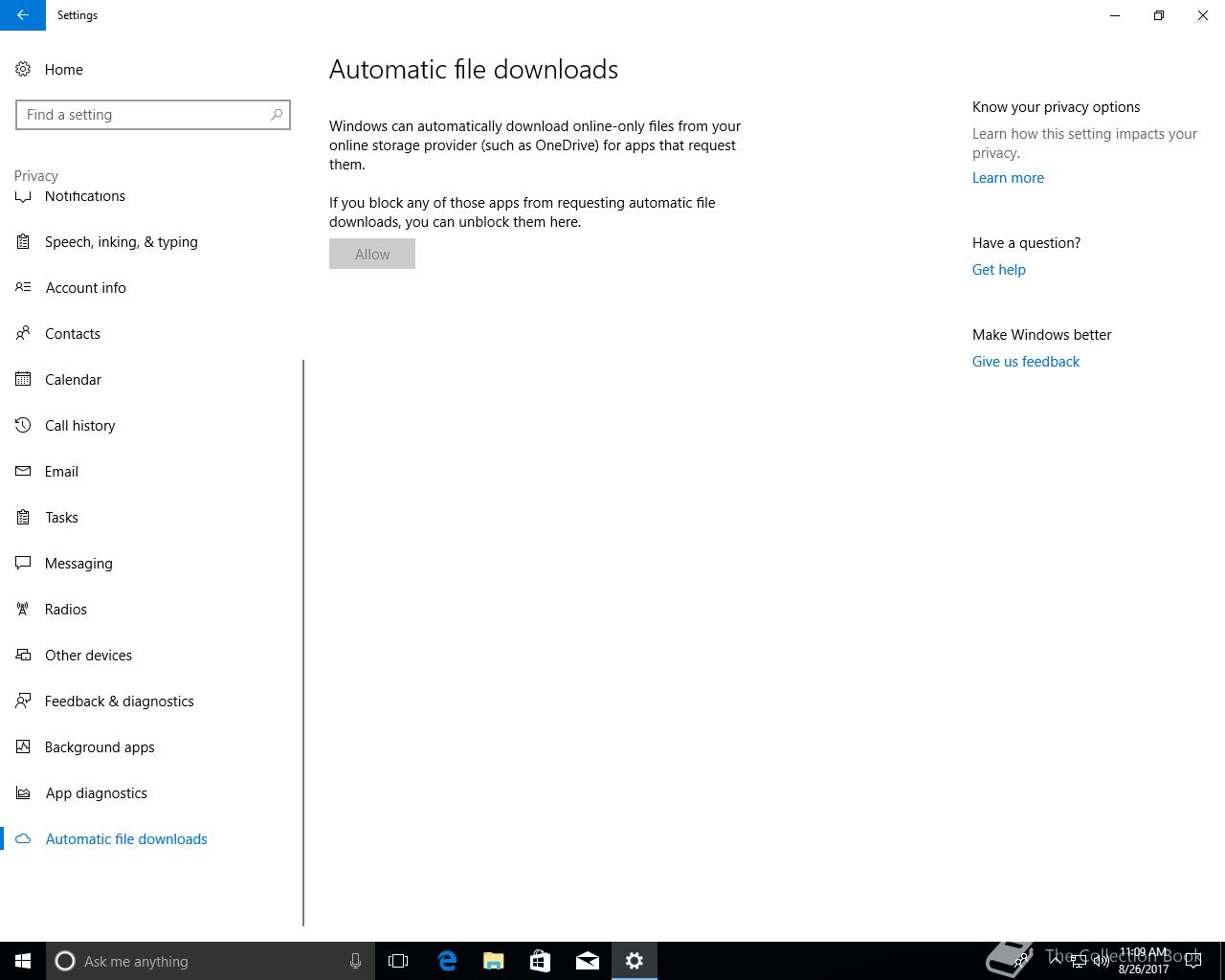1225x980 pixels.
Task: Click the App diagnostics chart icon
Action: click(23, 793)
